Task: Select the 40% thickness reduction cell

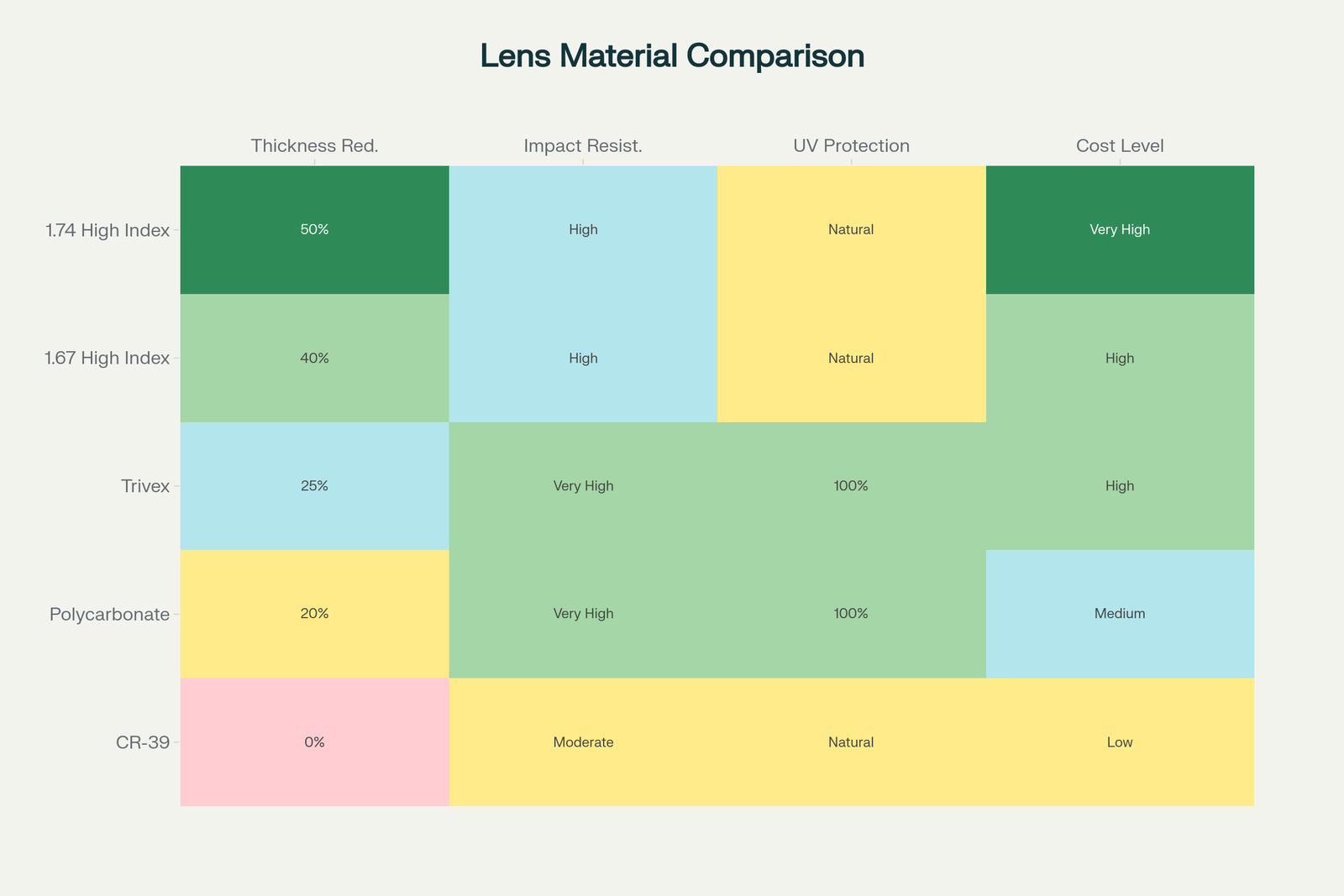Action: click(x=314, y=358)
